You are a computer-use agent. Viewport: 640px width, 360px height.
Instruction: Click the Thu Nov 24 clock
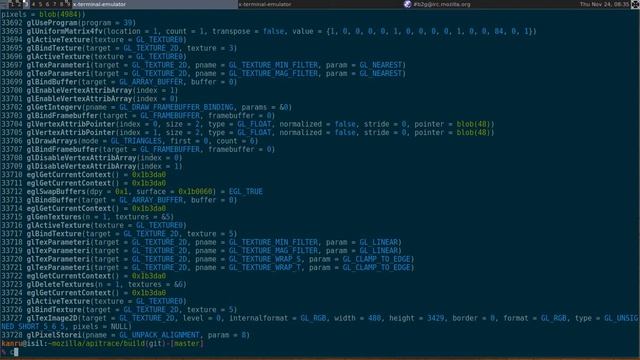[605, 4]
